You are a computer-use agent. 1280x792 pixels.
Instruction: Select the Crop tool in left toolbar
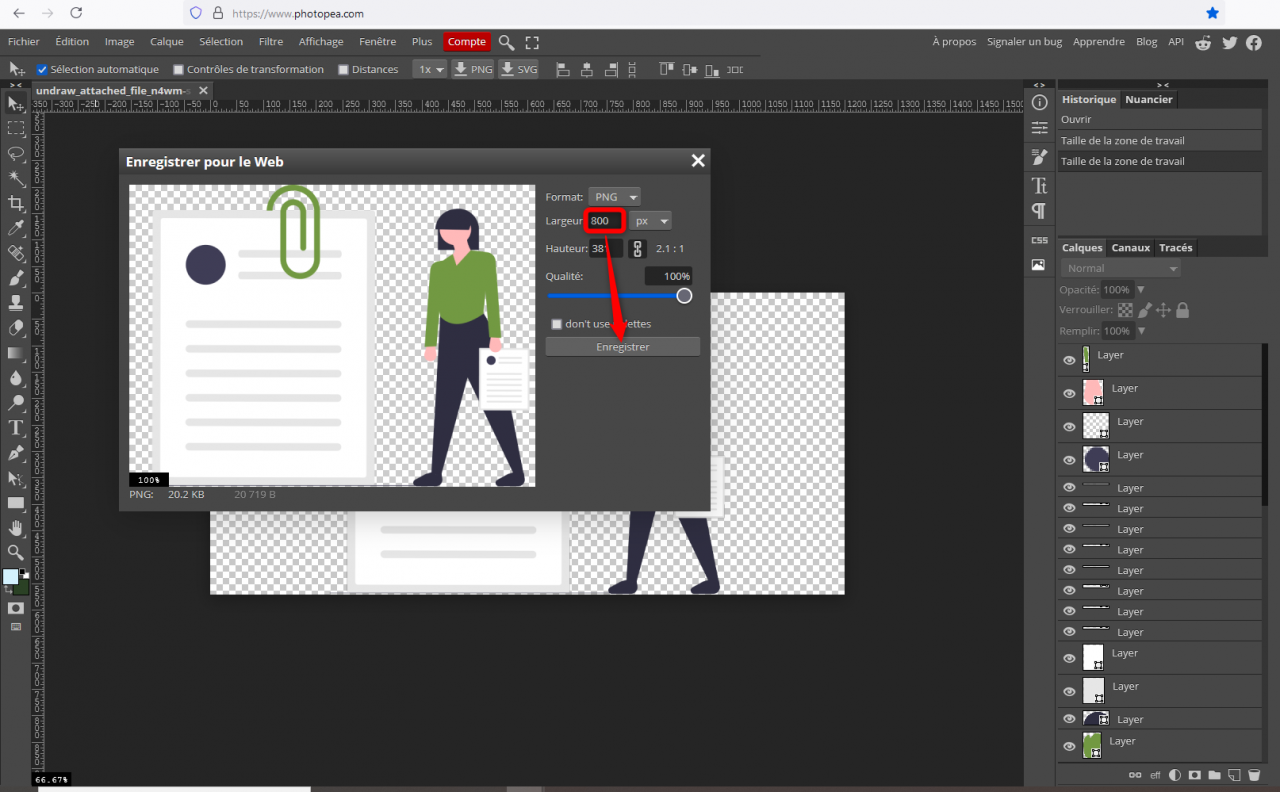tap(16, 203)
